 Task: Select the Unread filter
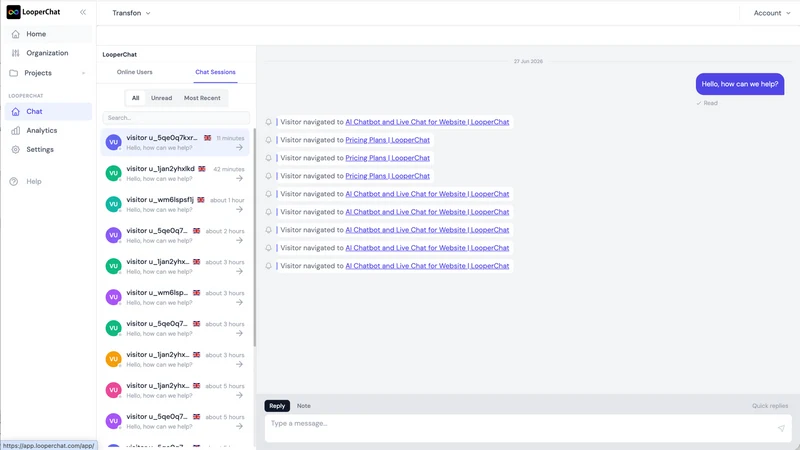pos(161,98)
